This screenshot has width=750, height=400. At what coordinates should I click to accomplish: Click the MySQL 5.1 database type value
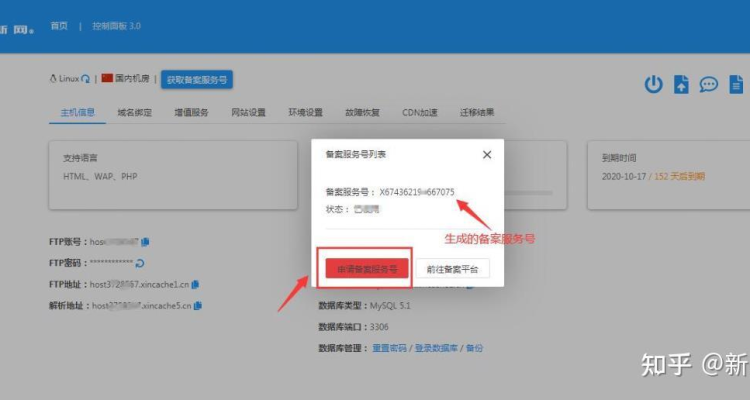390,306
